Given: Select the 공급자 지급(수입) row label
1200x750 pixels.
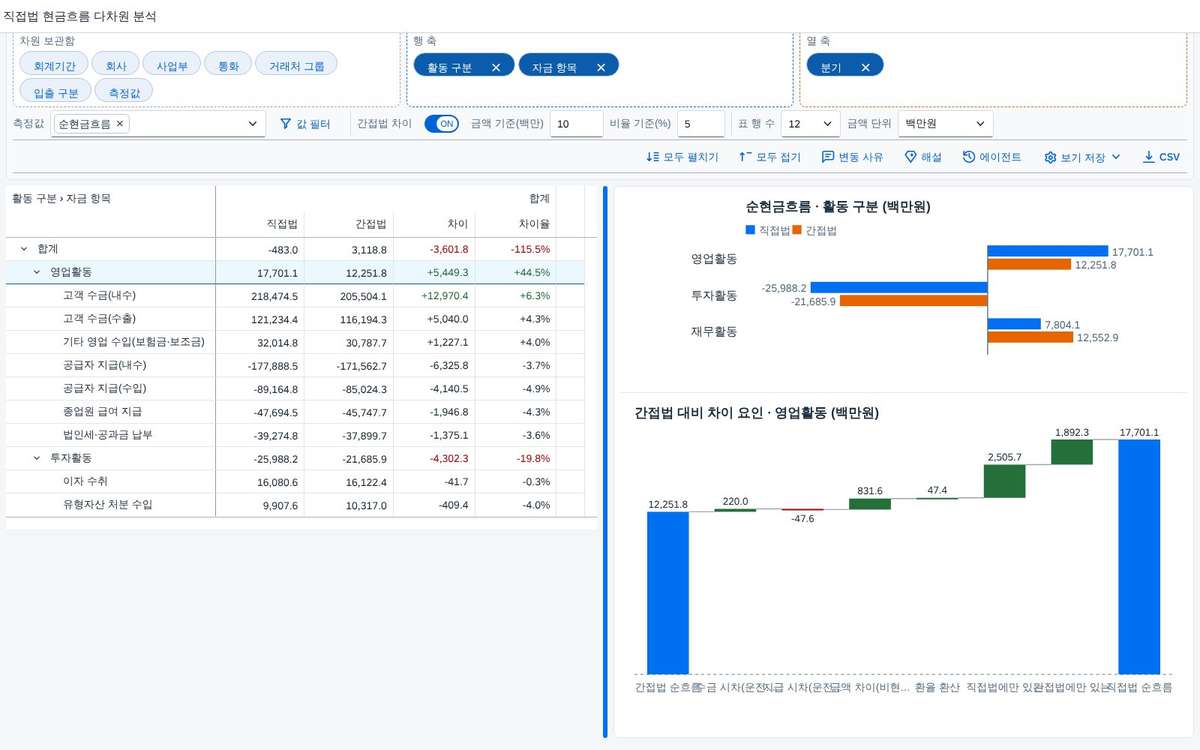Looking at the screenshot, I should pos(104,388).
